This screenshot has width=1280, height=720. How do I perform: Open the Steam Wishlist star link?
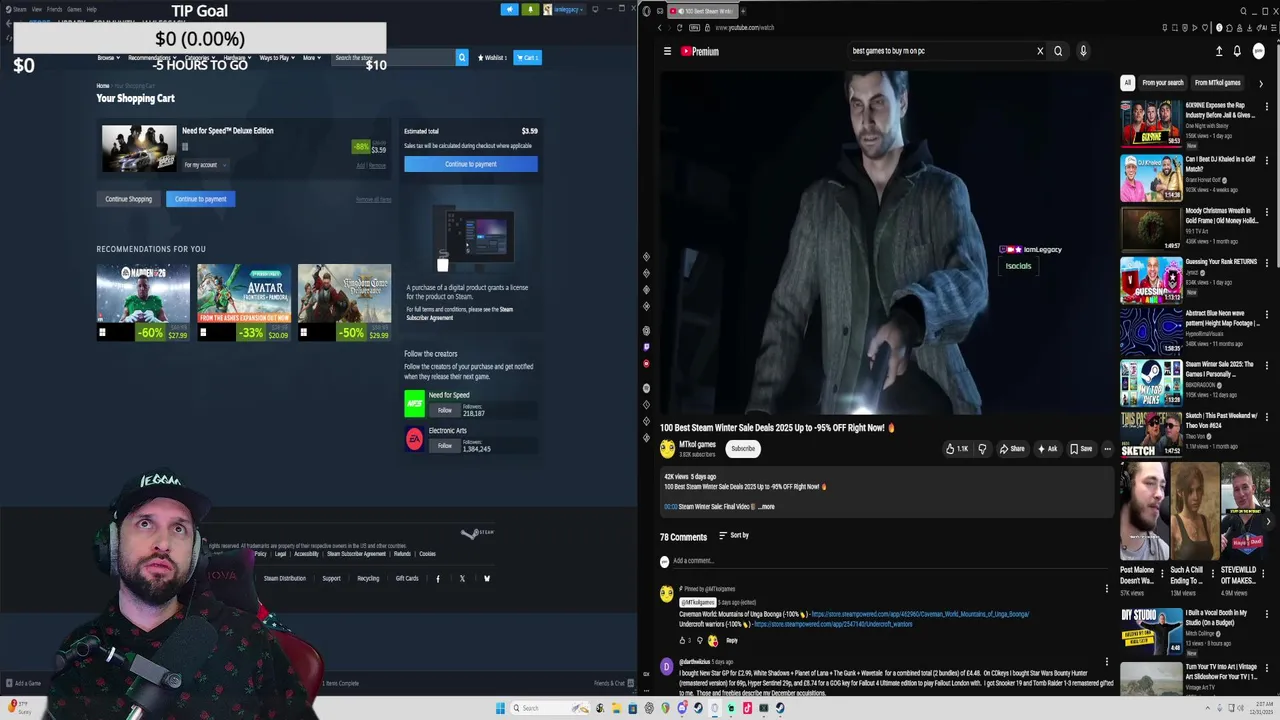[x=491, y=58]
